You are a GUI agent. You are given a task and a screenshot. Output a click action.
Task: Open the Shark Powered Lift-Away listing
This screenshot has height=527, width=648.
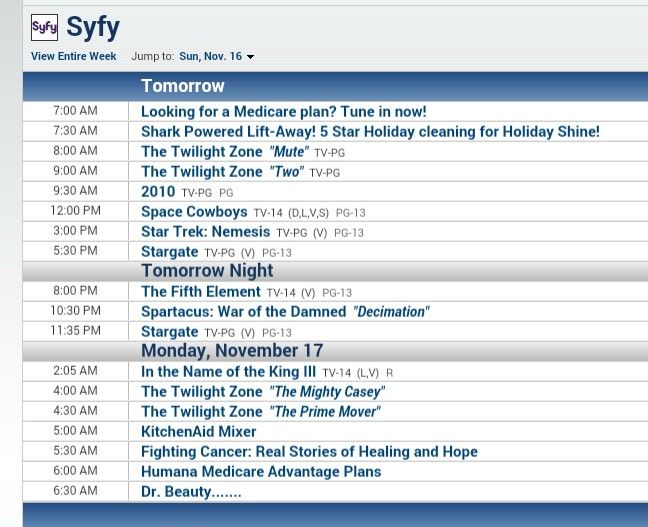[x=370, y=131]
